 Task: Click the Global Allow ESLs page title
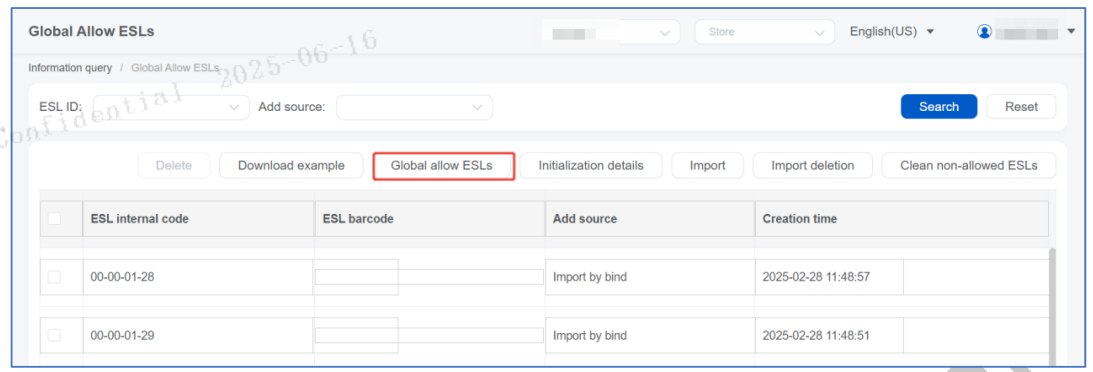point(91,31)
